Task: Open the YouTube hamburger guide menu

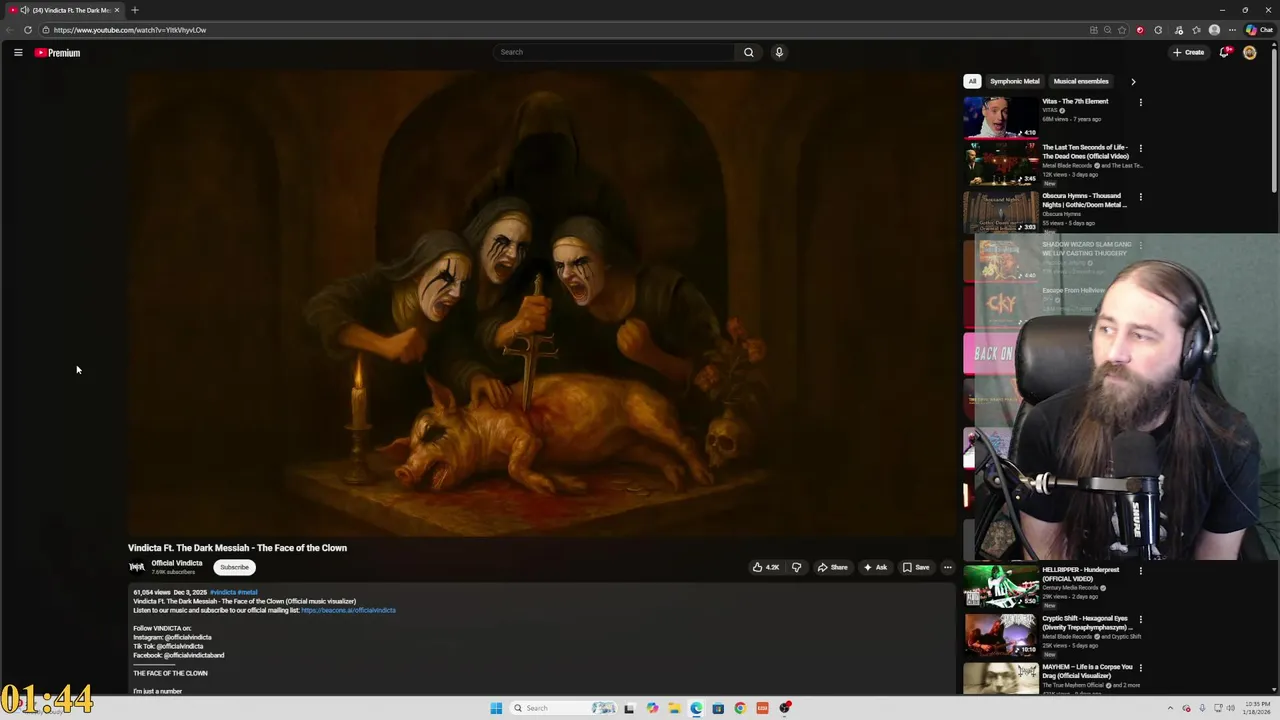Action: coord(18,53)
